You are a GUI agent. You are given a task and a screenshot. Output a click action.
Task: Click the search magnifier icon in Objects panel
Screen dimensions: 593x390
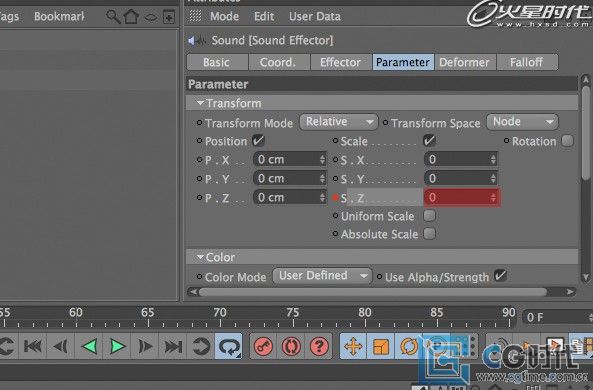tap(113, 17)
